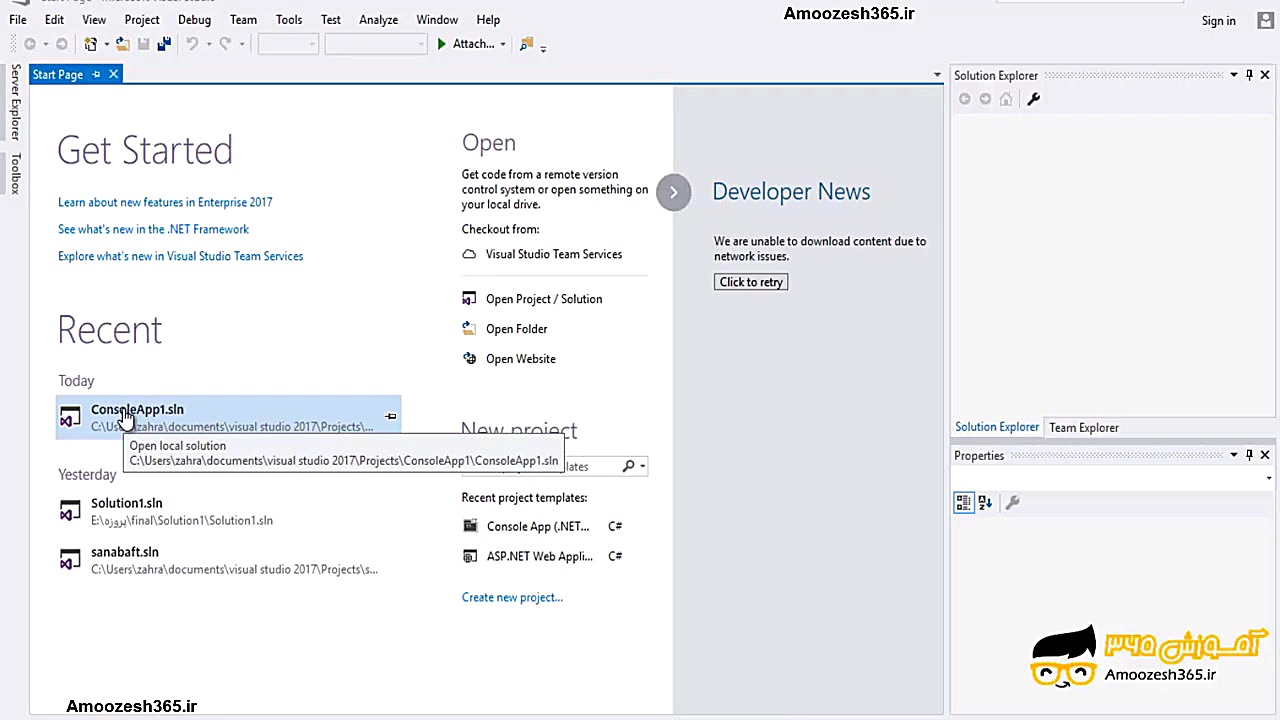Click the New Project toolbar icon
Image resolution: width=1280 pixels, height=720 pixels.
coord(91,44)
